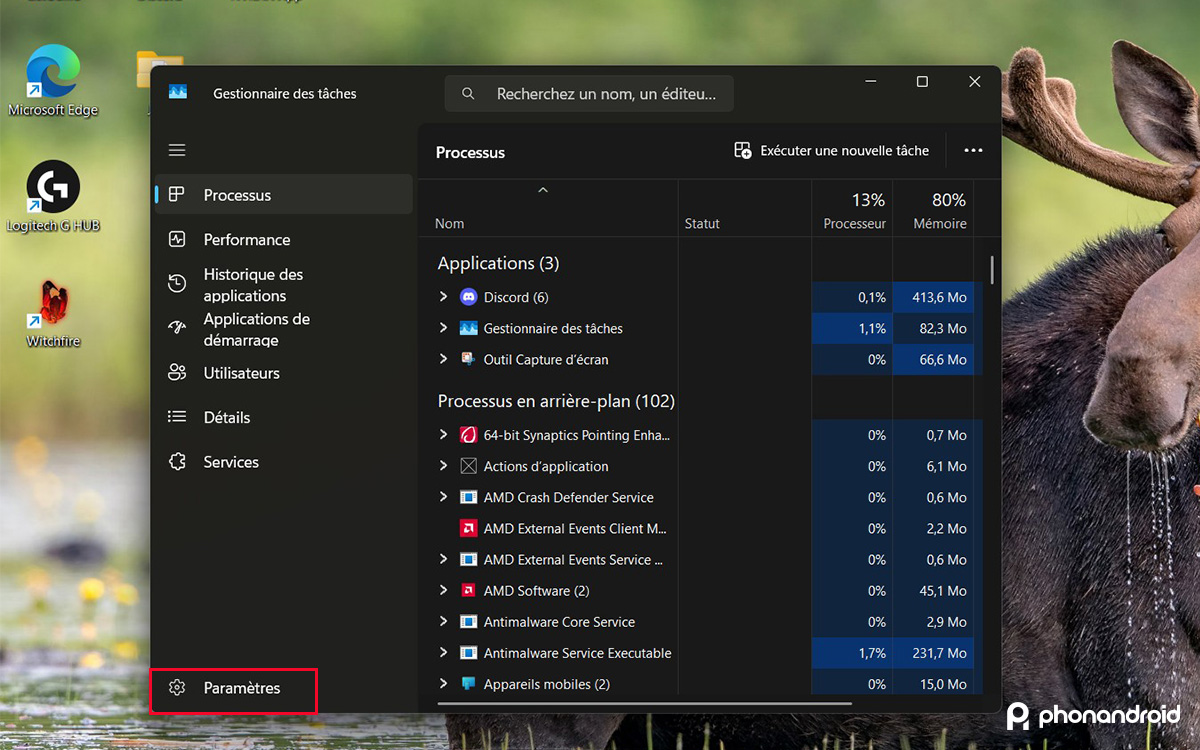The image size is (1200, 750).
Task: Expand AMD Software (2) row
Action: (443, 590)
